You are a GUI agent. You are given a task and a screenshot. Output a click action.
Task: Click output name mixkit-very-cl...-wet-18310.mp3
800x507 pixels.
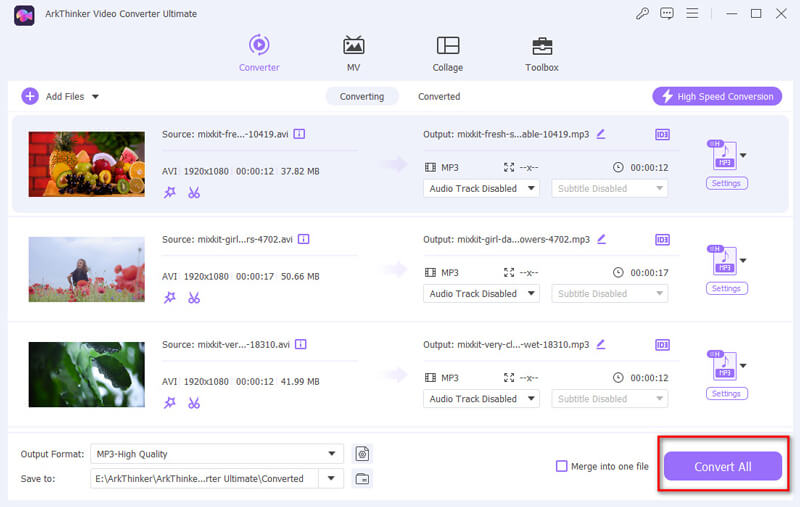pyautogui.click(x=523, y=344)
